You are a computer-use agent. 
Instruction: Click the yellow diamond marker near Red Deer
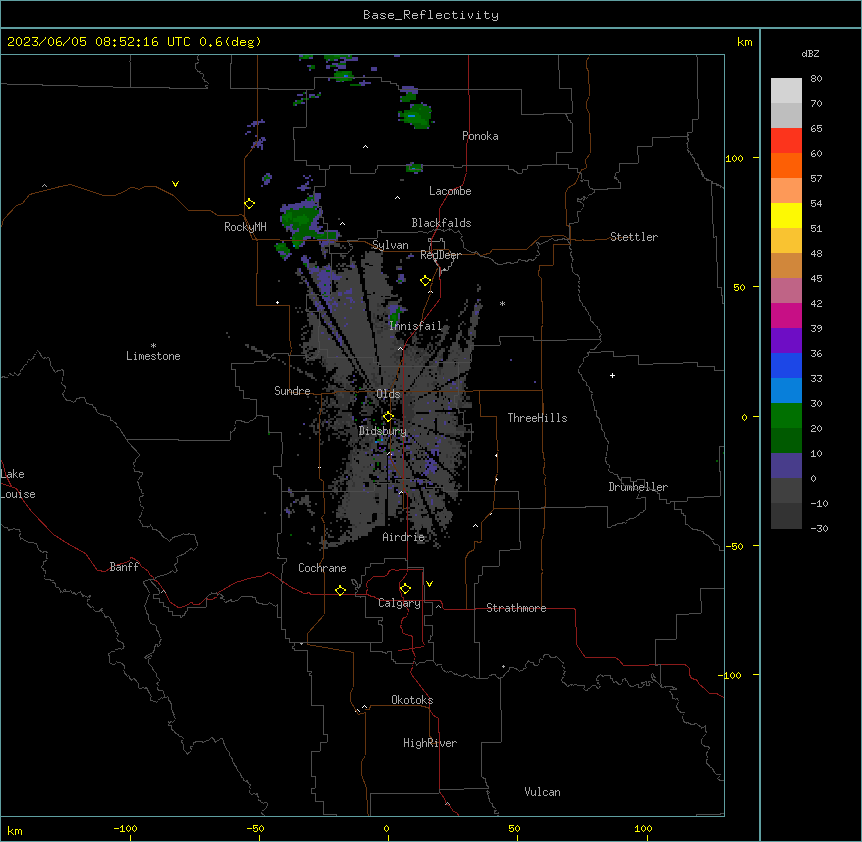[426, 281]
